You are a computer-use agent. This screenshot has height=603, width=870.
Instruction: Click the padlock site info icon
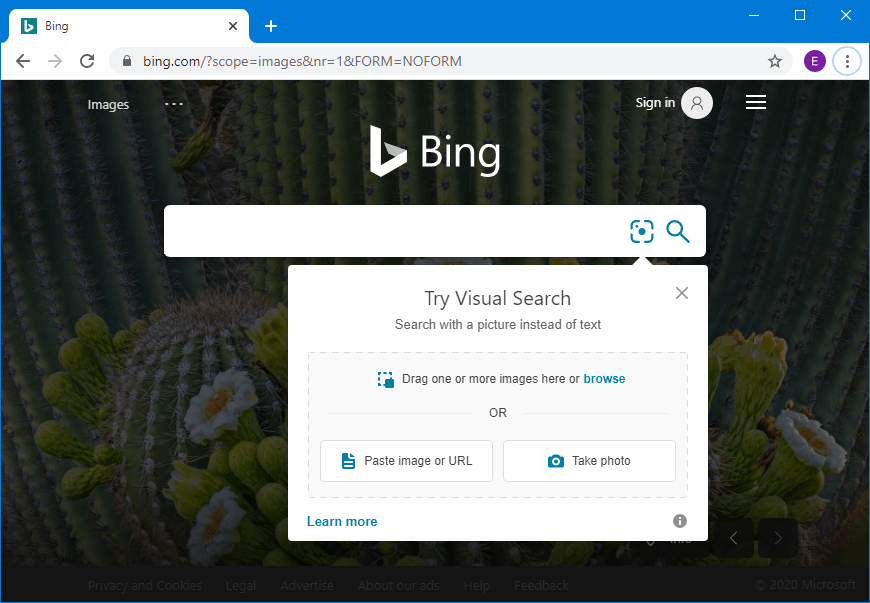point(127,61)
